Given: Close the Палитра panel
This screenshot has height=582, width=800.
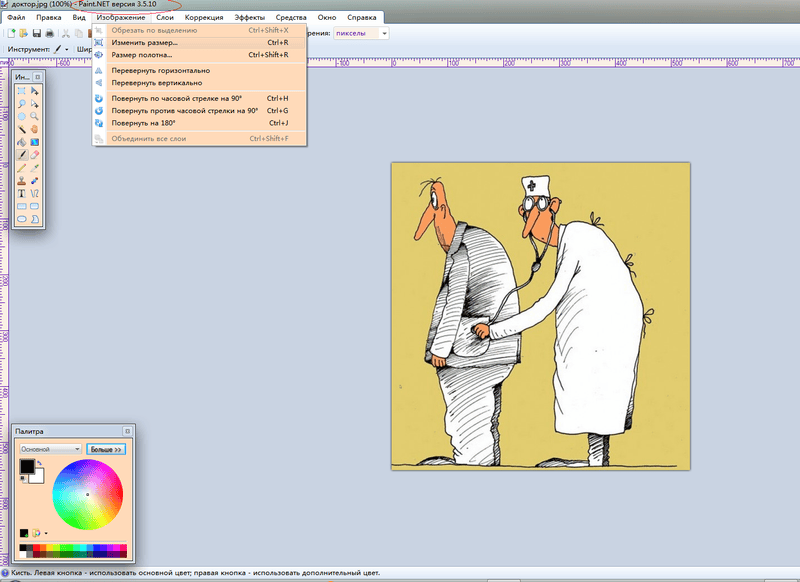Looking at the screenshot, I should (x=128, y=430).
